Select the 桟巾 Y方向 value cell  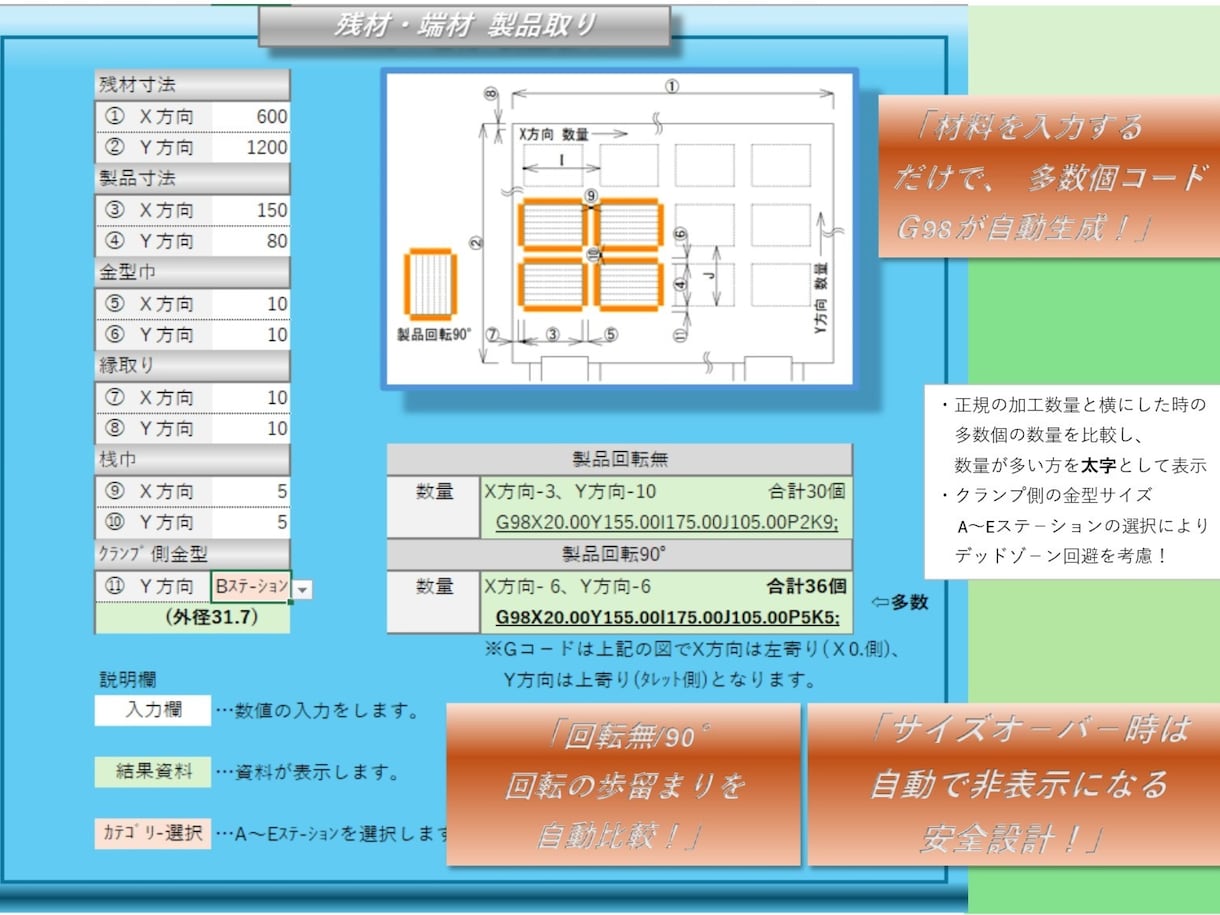click(x=250, y=522)
